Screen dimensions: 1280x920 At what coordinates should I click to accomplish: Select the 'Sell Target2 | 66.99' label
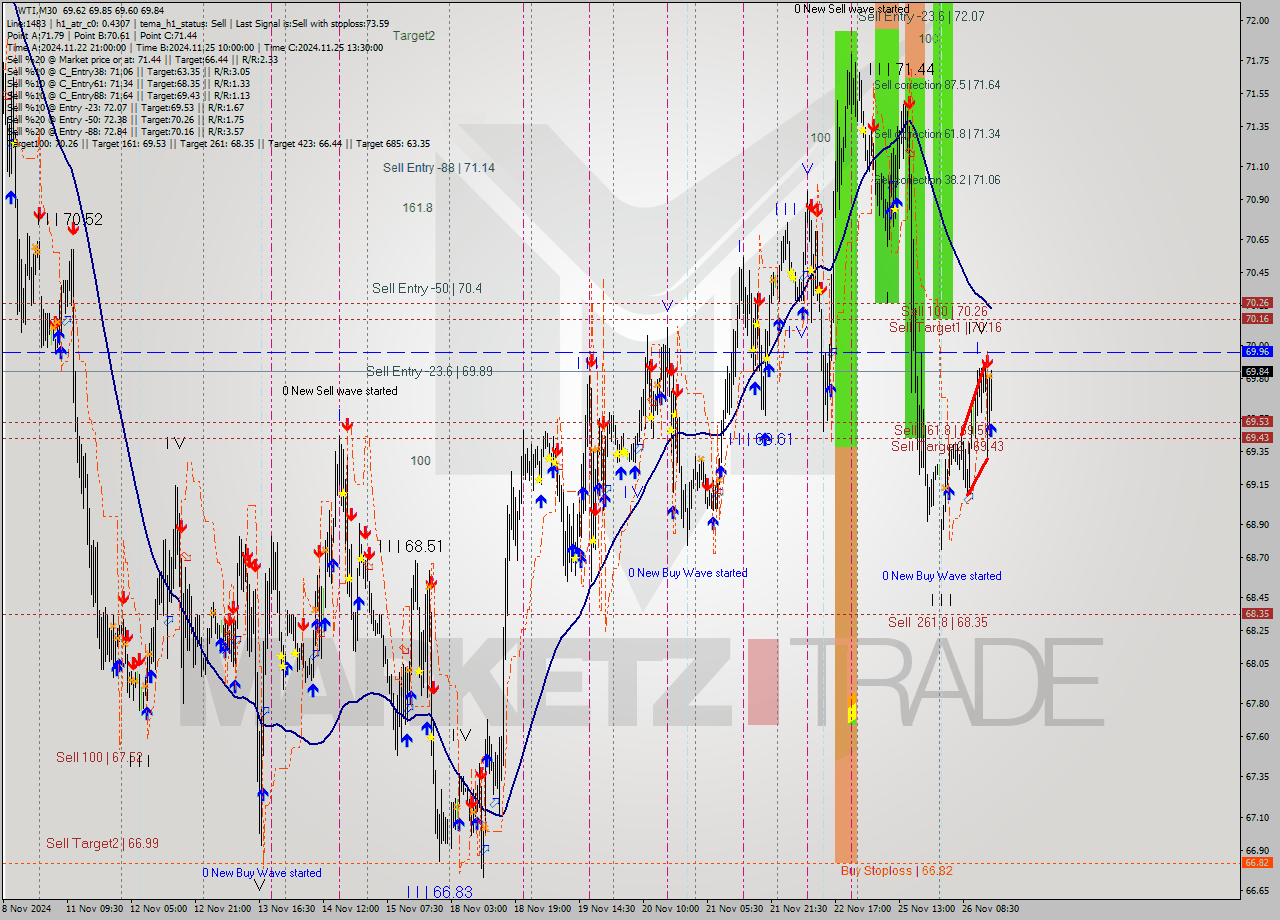pyautogui.click(x=102, y=844)
